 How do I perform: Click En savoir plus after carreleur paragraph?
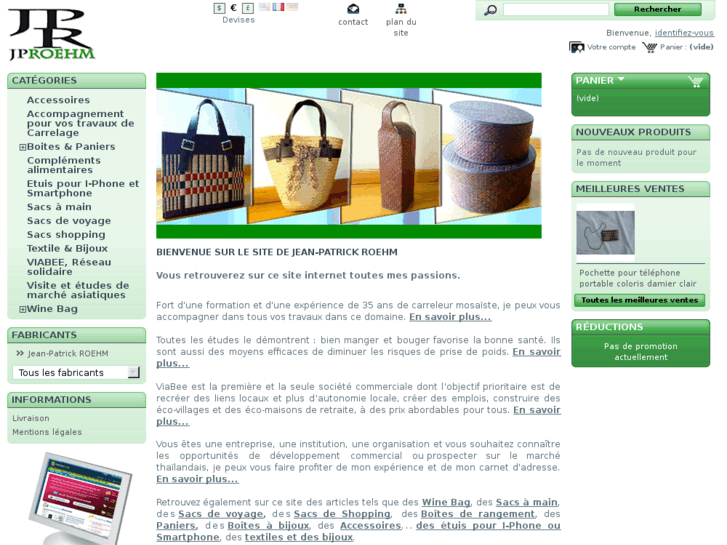click(x=450, y=317)
